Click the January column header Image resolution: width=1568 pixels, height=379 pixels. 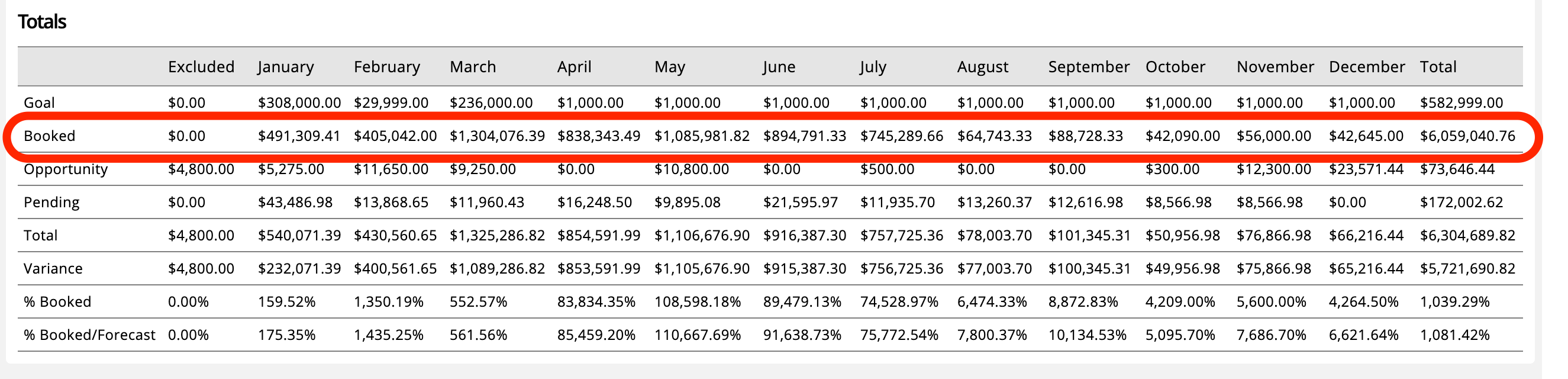[x=285, y=66]
